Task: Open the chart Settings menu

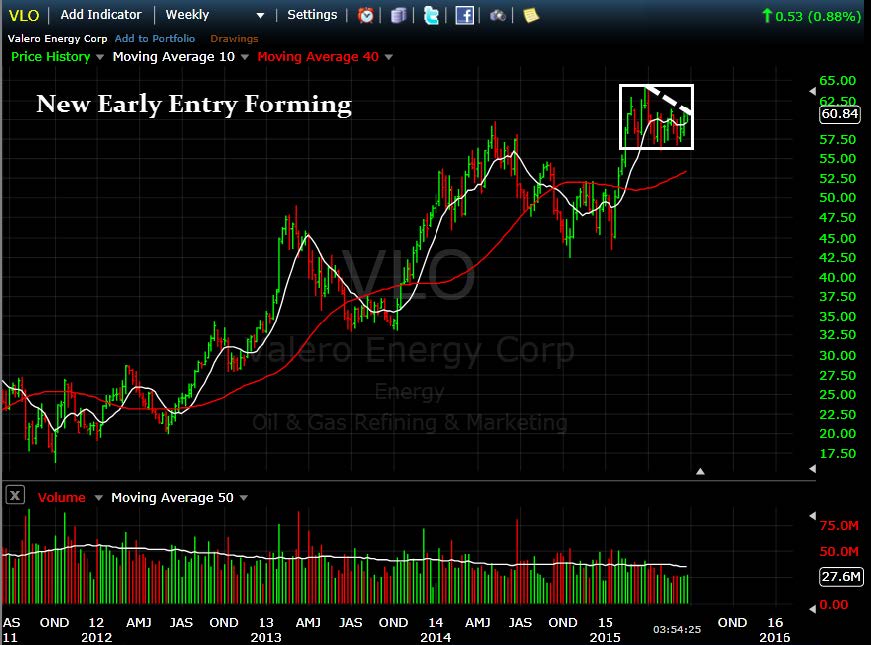Action: (x=312, y=15)
